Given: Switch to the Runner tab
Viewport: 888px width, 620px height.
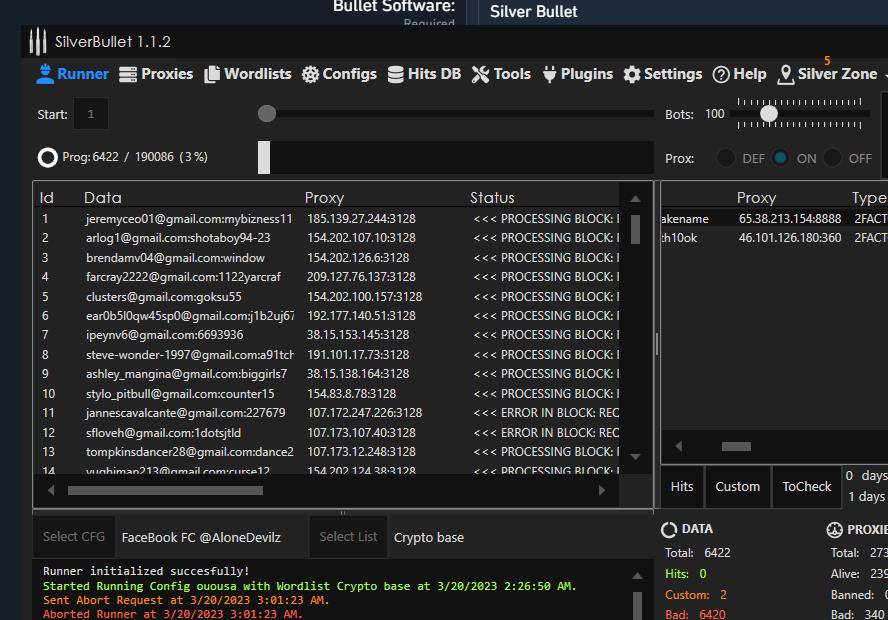Looking at the screenshot, I should tap(73, 74).
